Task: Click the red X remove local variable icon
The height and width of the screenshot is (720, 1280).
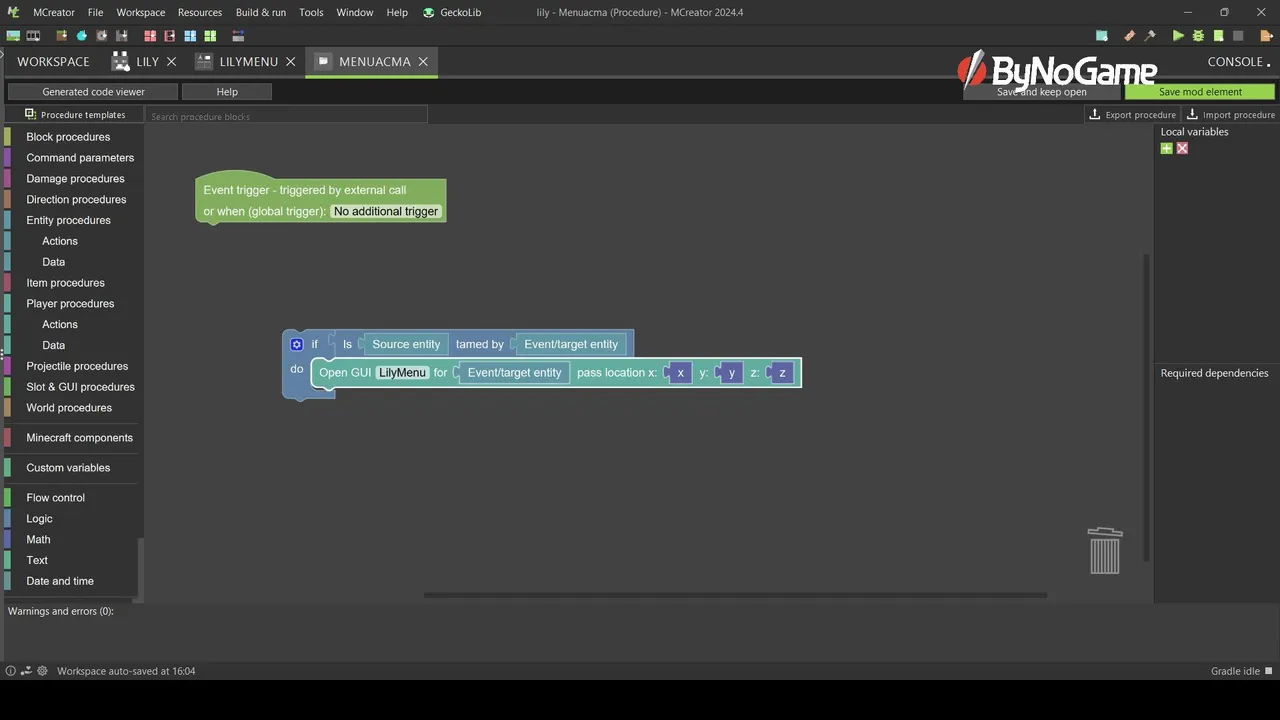Action: [x=1182, y=148]
